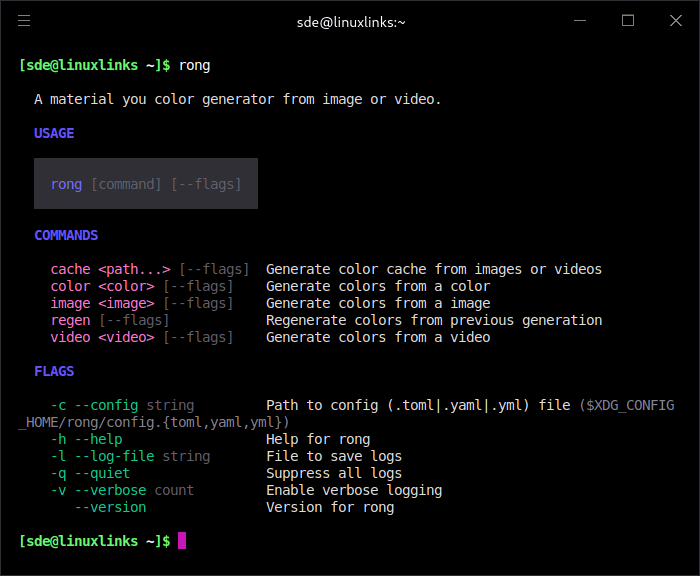This screenshot has height=576, width=700.
Task: Click the magenta cursor block at the prompt
Action: pyautogui.click(x=182, y=541)
